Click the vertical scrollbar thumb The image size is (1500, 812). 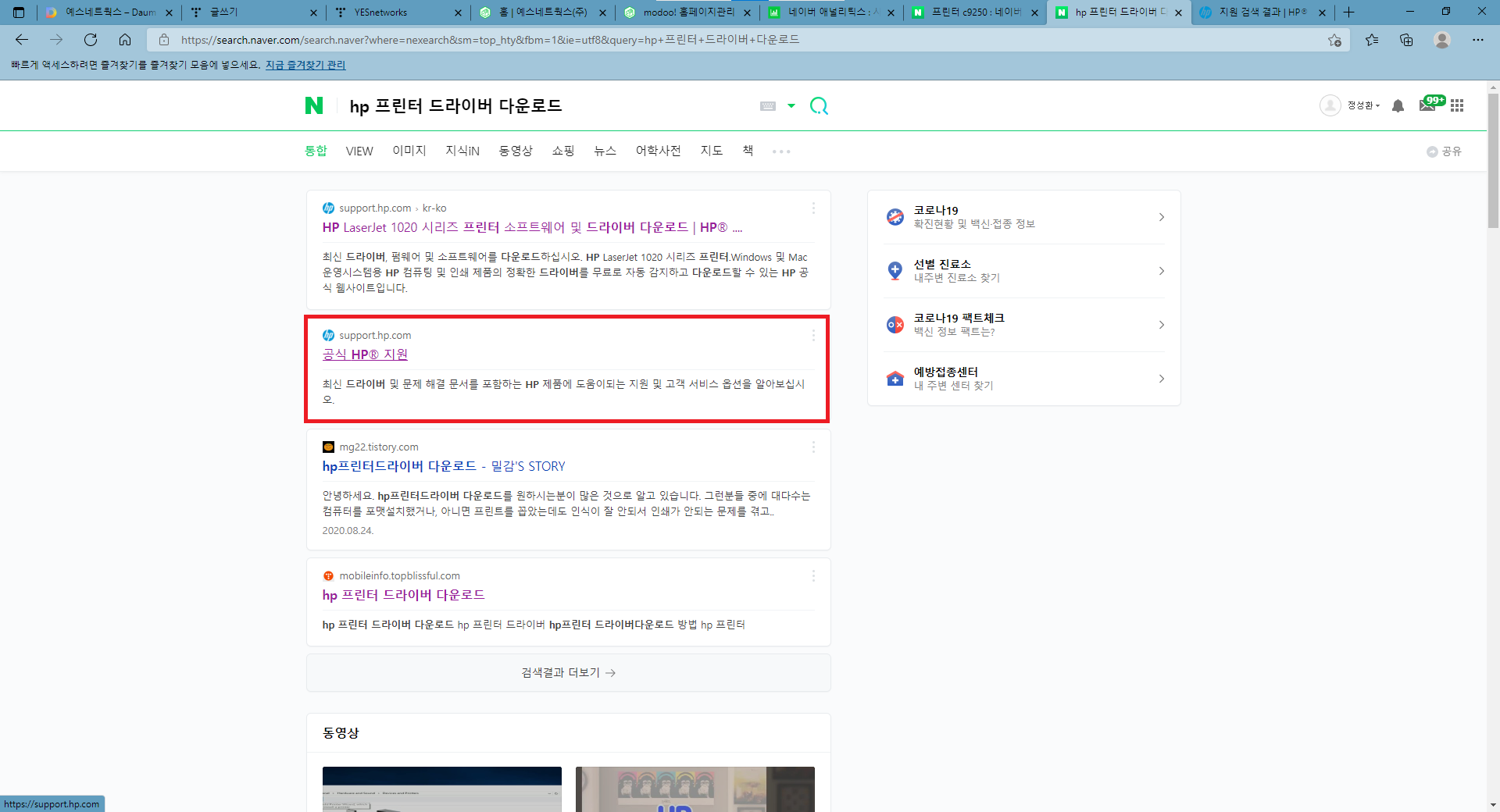pos(1493,160)
